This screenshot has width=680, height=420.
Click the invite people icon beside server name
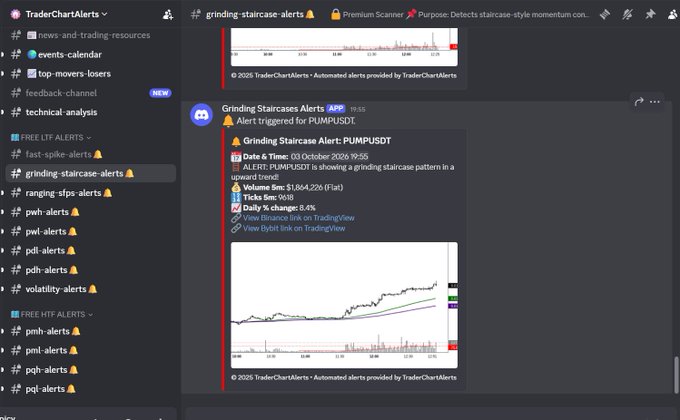168,15
